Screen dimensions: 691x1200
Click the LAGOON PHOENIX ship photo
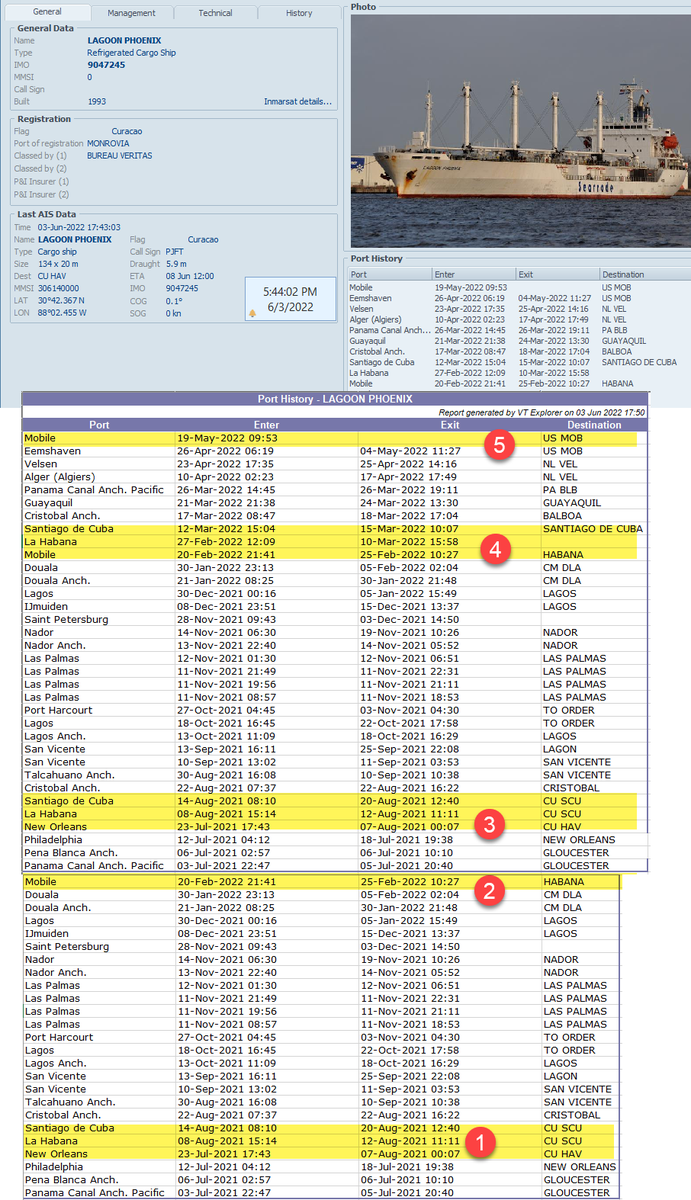(519, 130)
